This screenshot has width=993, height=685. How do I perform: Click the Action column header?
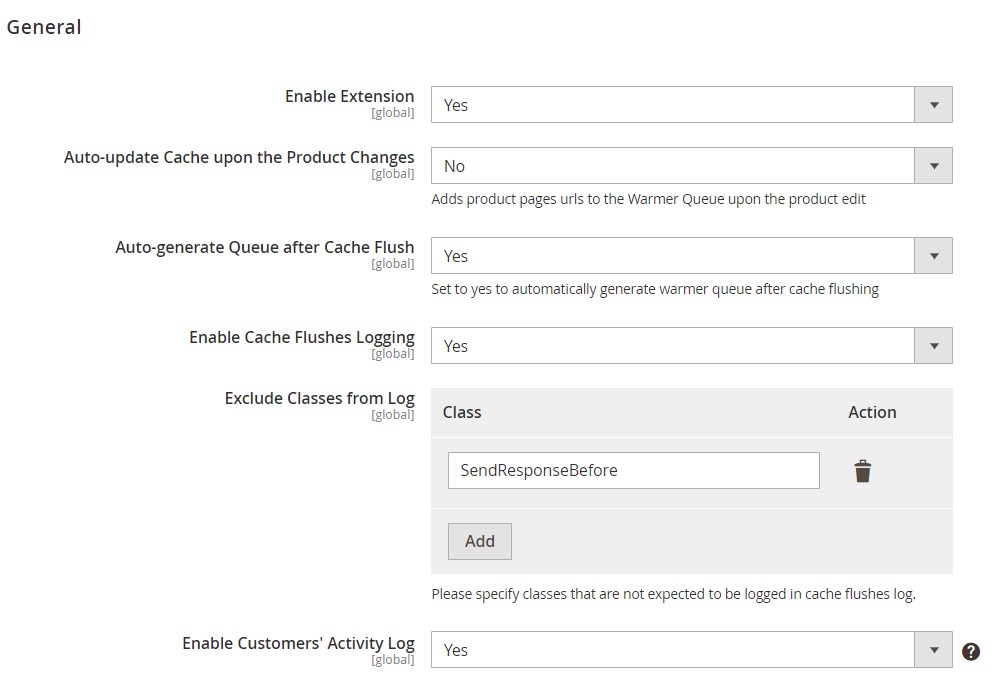[x=872, y=412]
